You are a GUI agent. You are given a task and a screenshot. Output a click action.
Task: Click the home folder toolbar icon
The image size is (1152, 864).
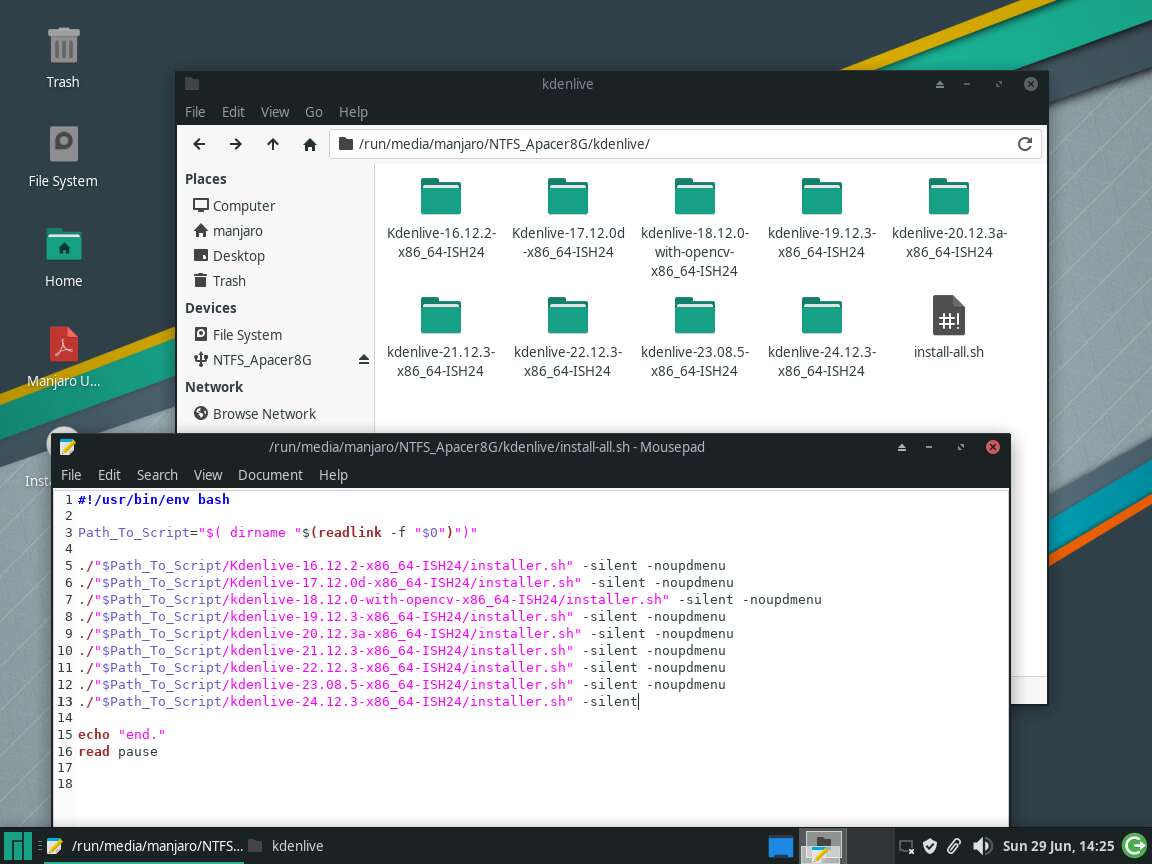pos(310,144)
